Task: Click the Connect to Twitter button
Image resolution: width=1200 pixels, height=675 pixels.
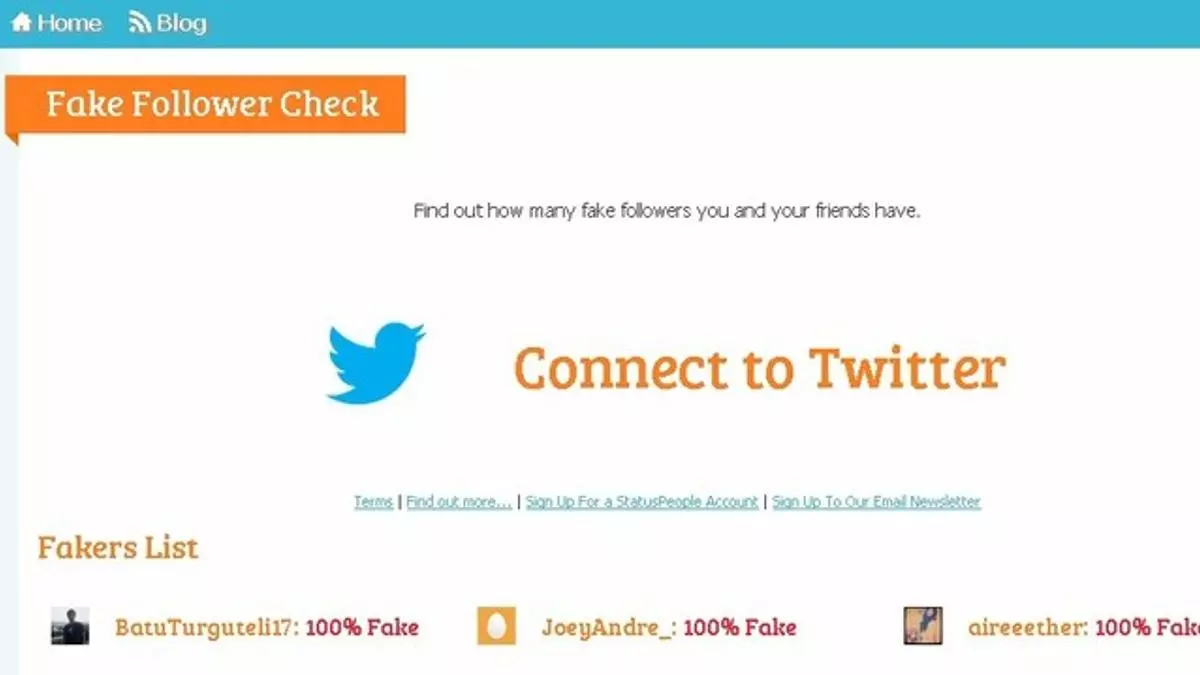Action: (759, 367)
